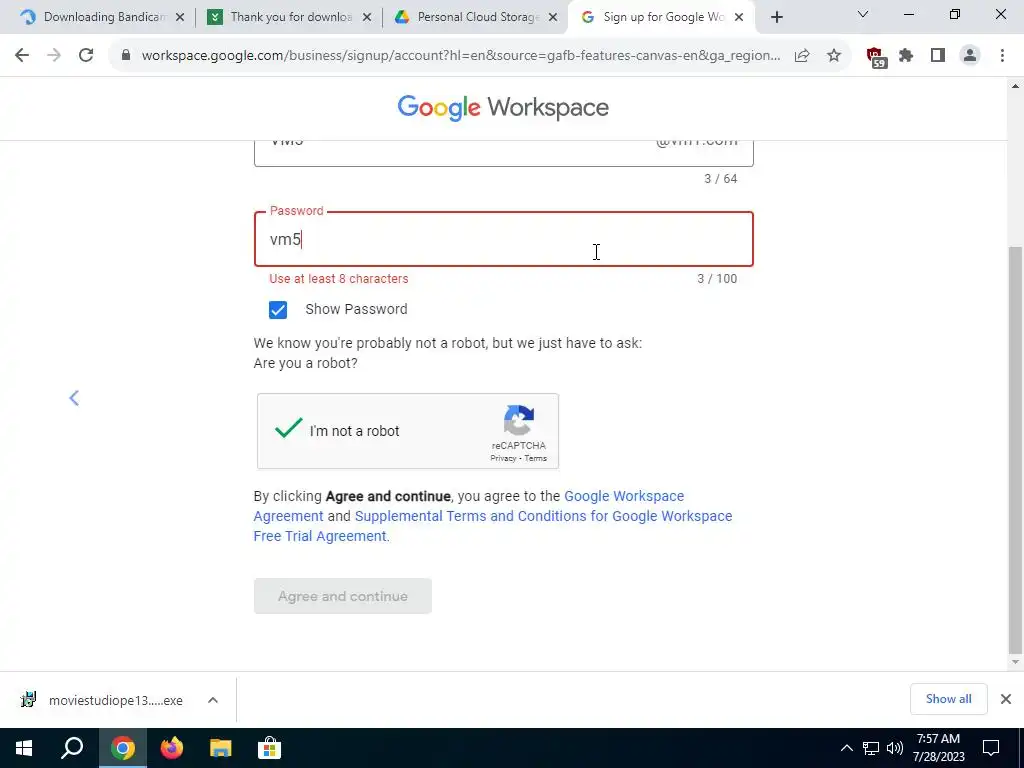1024x768 pixels.
Task: Open Chrome three-dot menu
Action: pos(1002,56)
